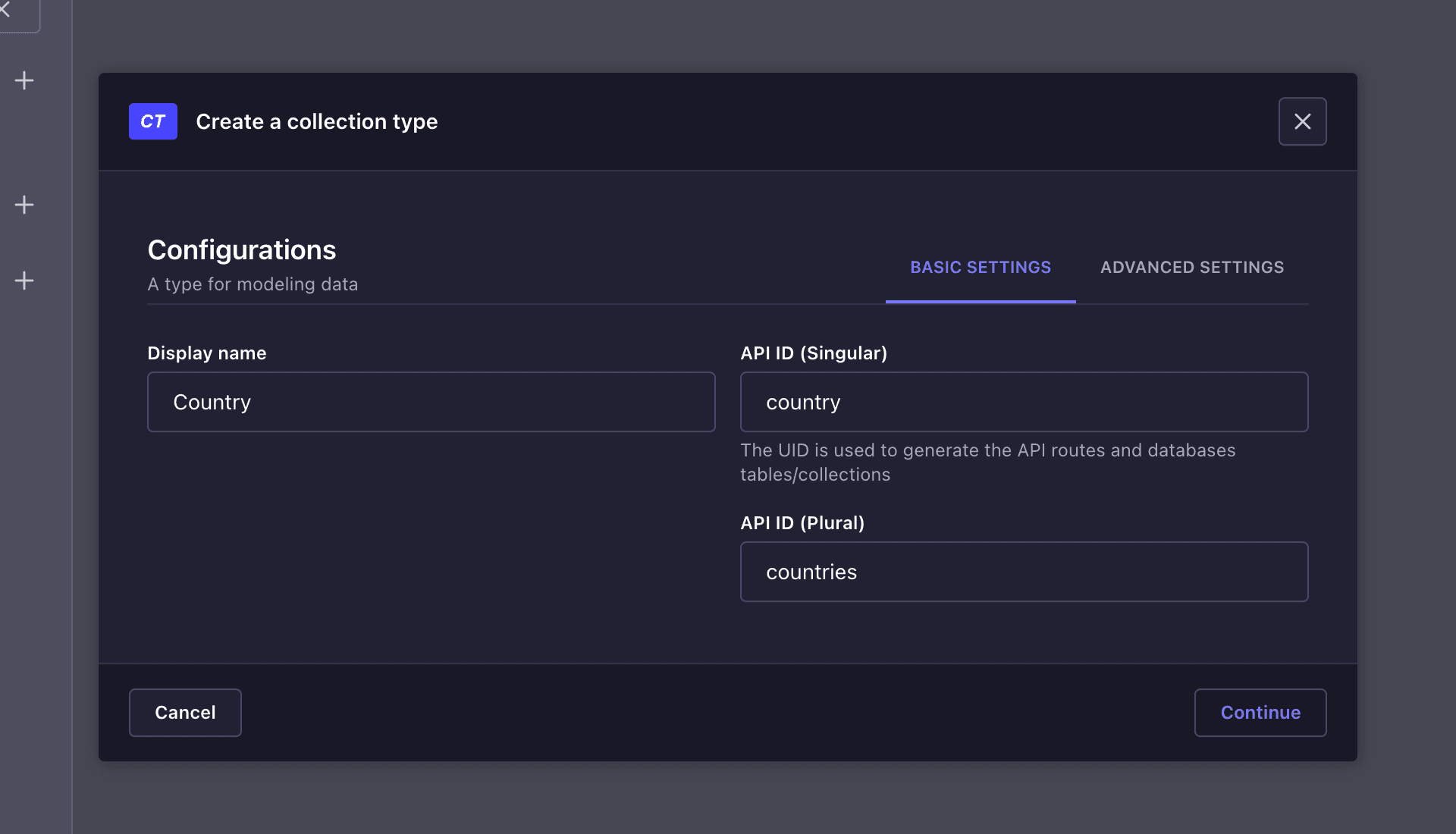This screenshot has height=834, width=1456.
Task: Click the lowest plus icon in sidebar
Action: click(24, 281)
